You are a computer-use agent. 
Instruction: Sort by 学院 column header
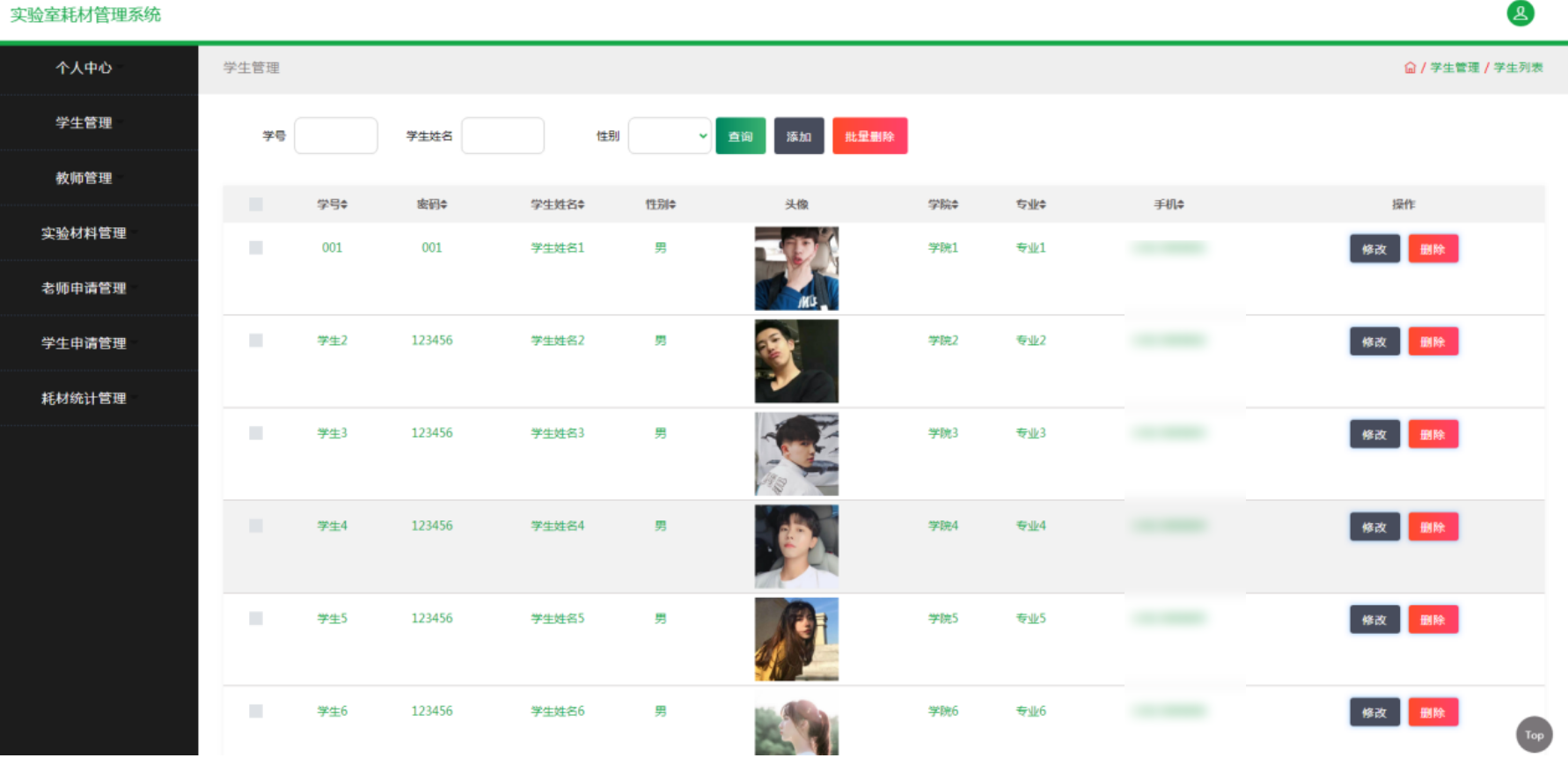click(x=943, y=204)
